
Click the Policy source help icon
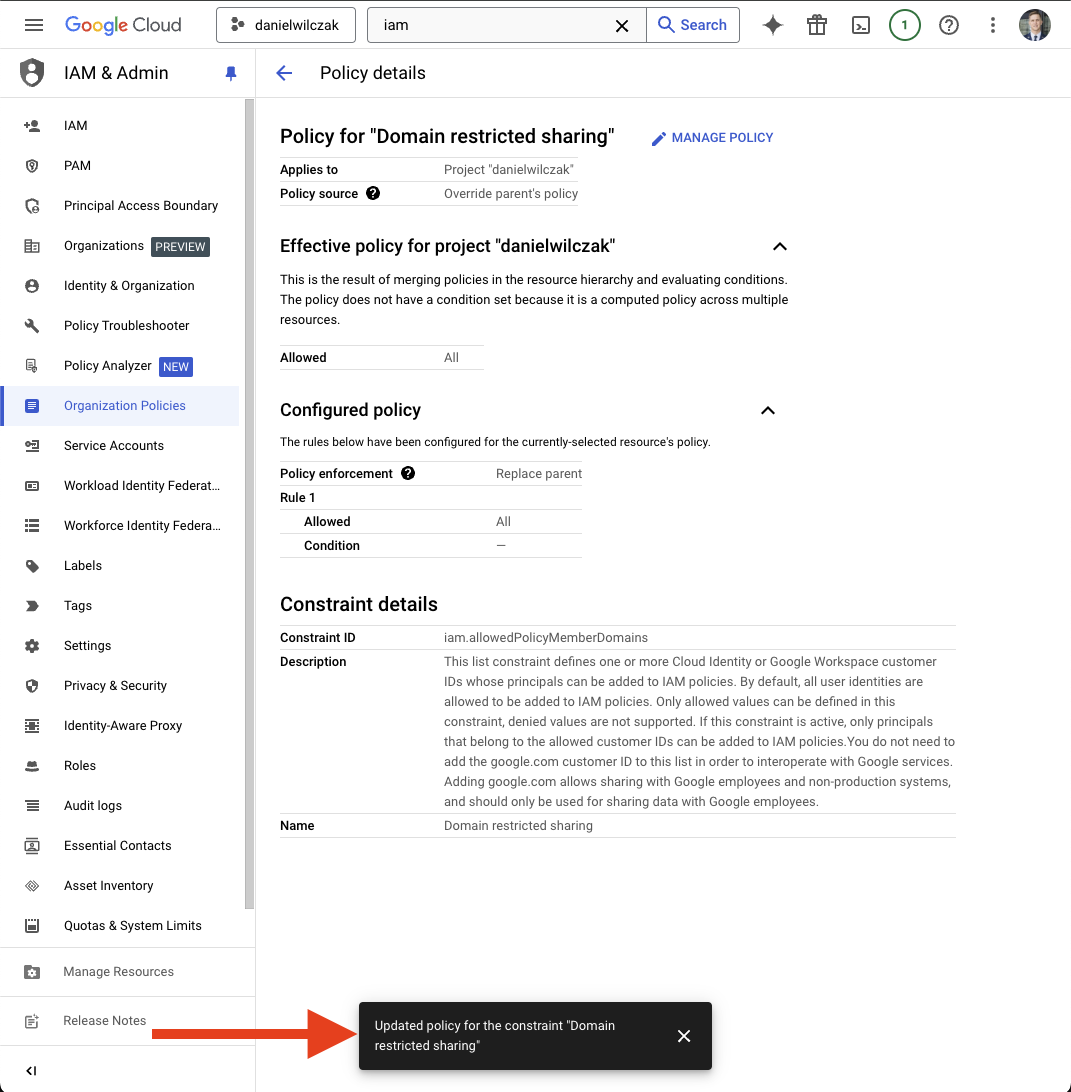point(373,194)
